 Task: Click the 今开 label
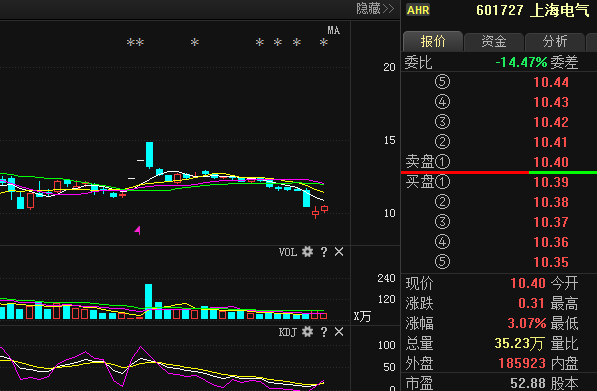[x=565, y=283]
